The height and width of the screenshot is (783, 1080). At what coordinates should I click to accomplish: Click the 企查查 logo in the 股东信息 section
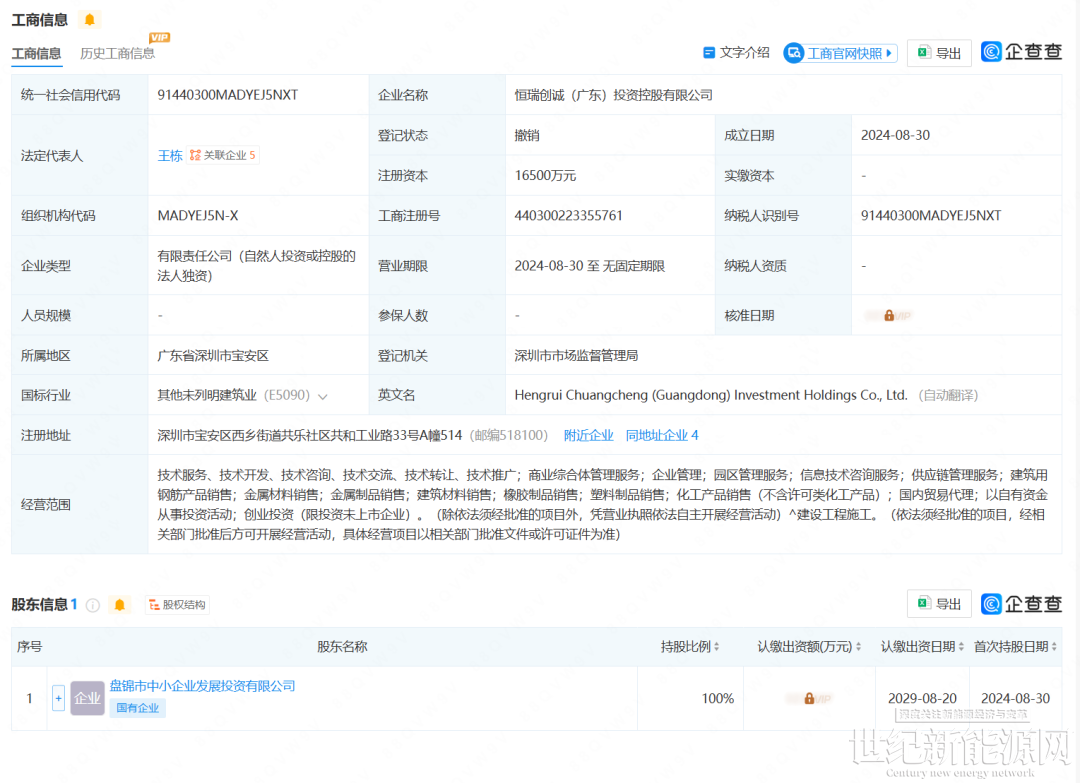(x=1021, y=604)
